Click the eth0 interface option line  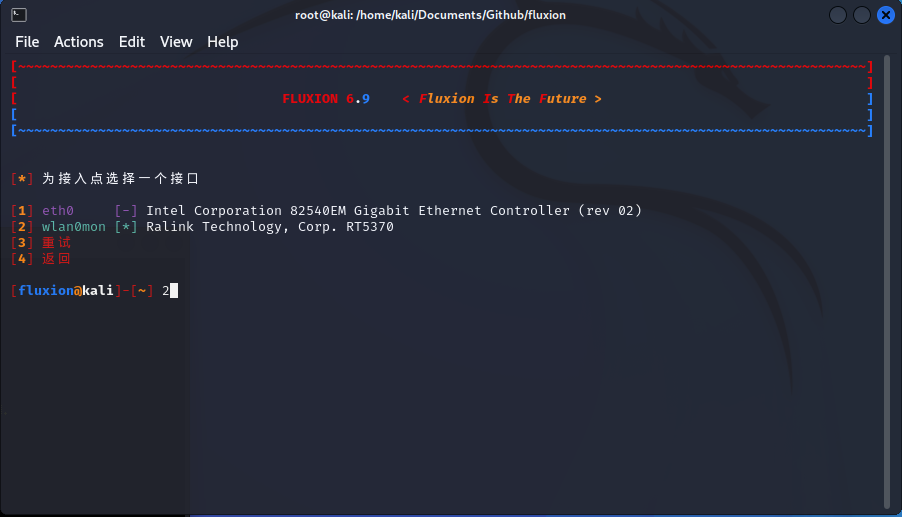click(326, 210)
